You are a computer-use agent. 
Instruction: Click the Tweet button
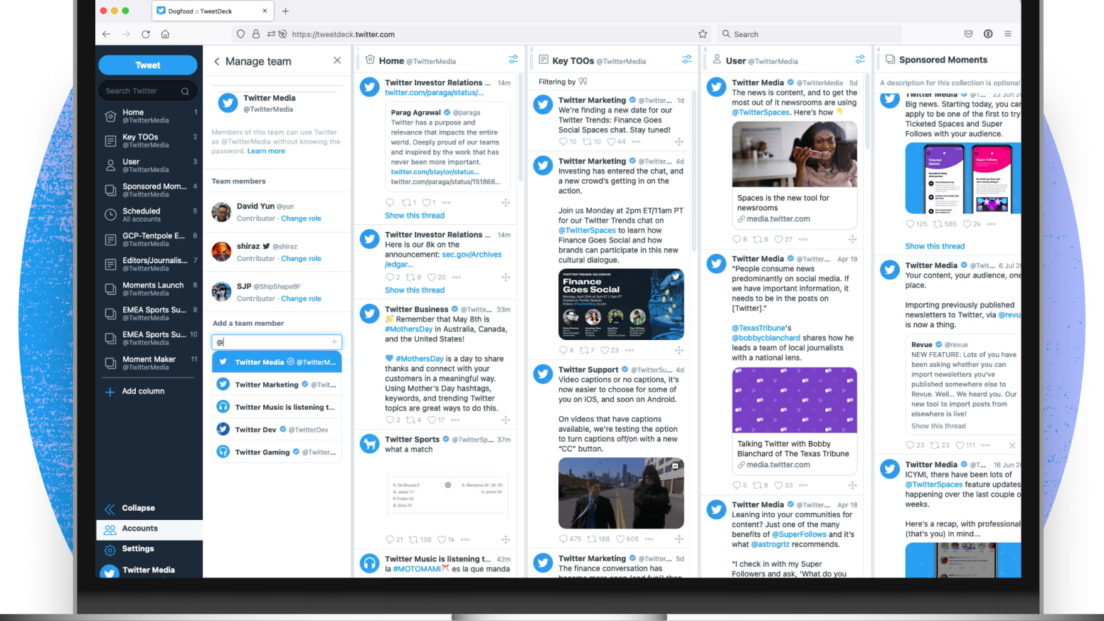(147, 64)
